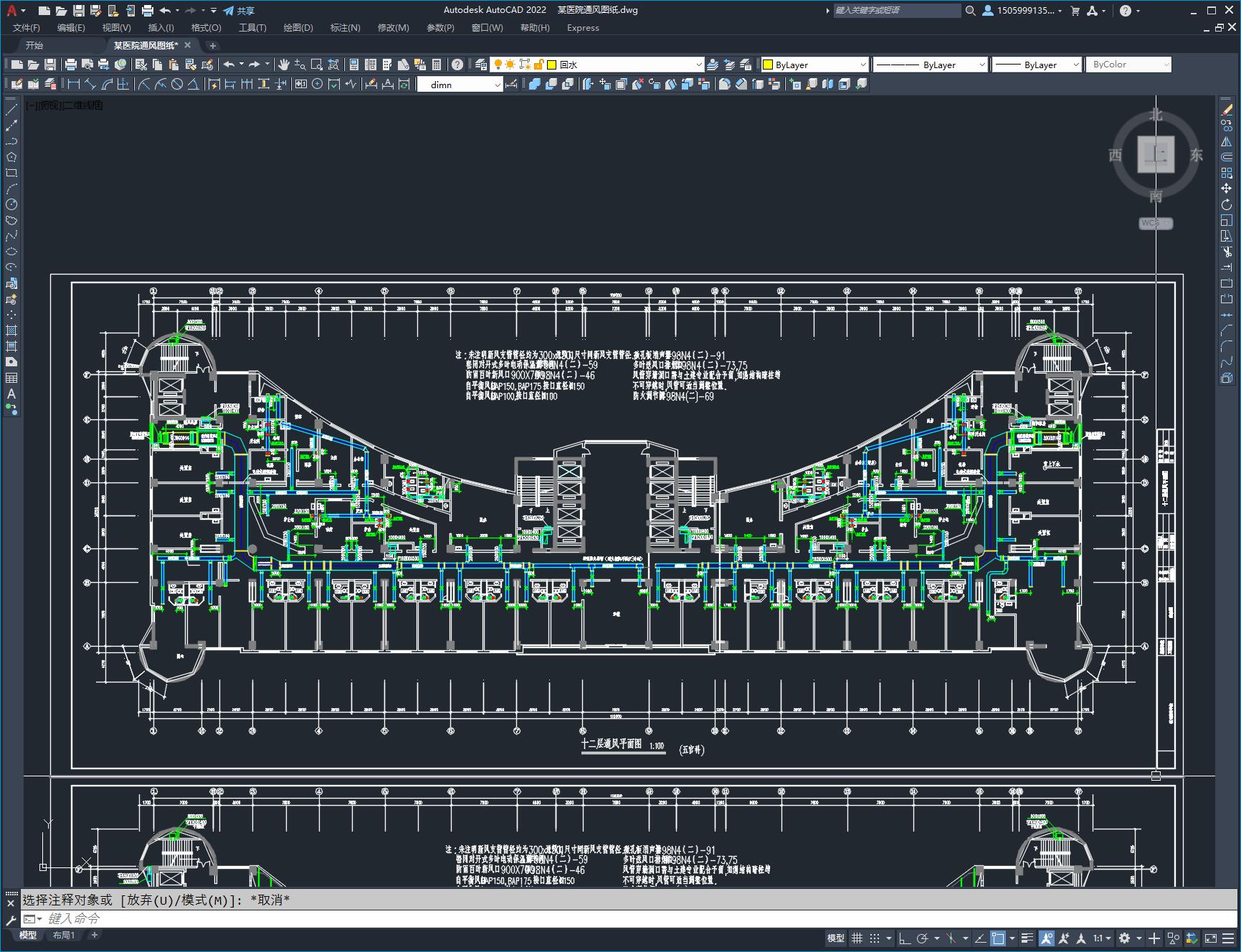This screenshot has height=952, width=1241.
Task: Add new layout with plus button
Action: click(x=94, y=935)
